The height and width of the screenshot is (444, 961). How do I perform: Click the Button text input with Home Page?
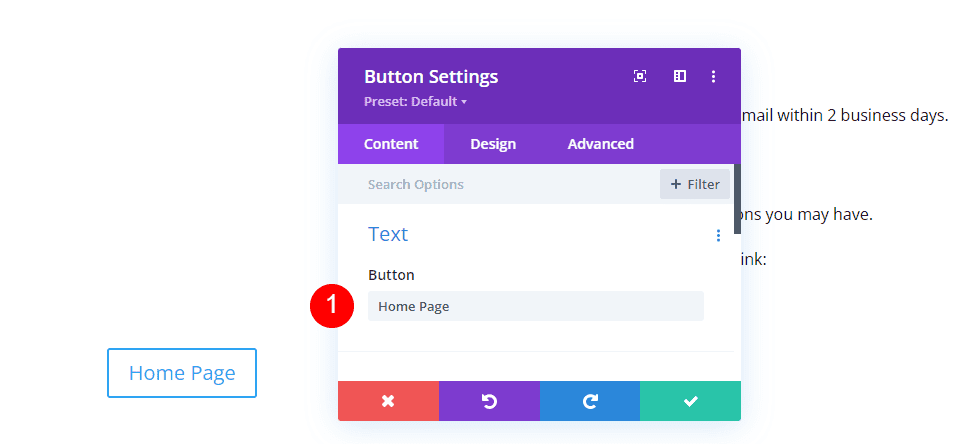tap(535, 306)
